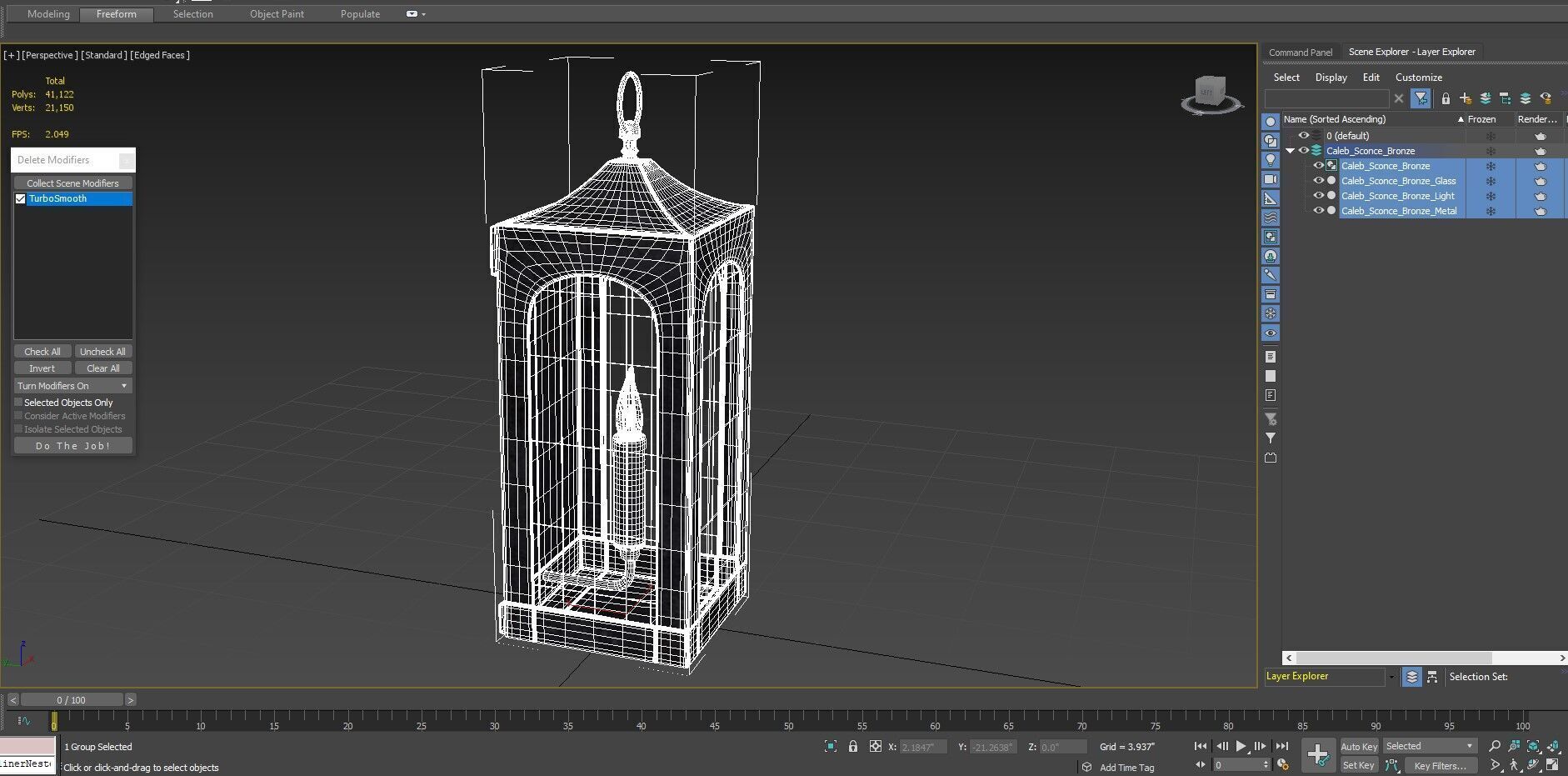Open the Edged Faces viewport display menu
The width and height of the screenshot is (1568, 776).
pos(160,55)
